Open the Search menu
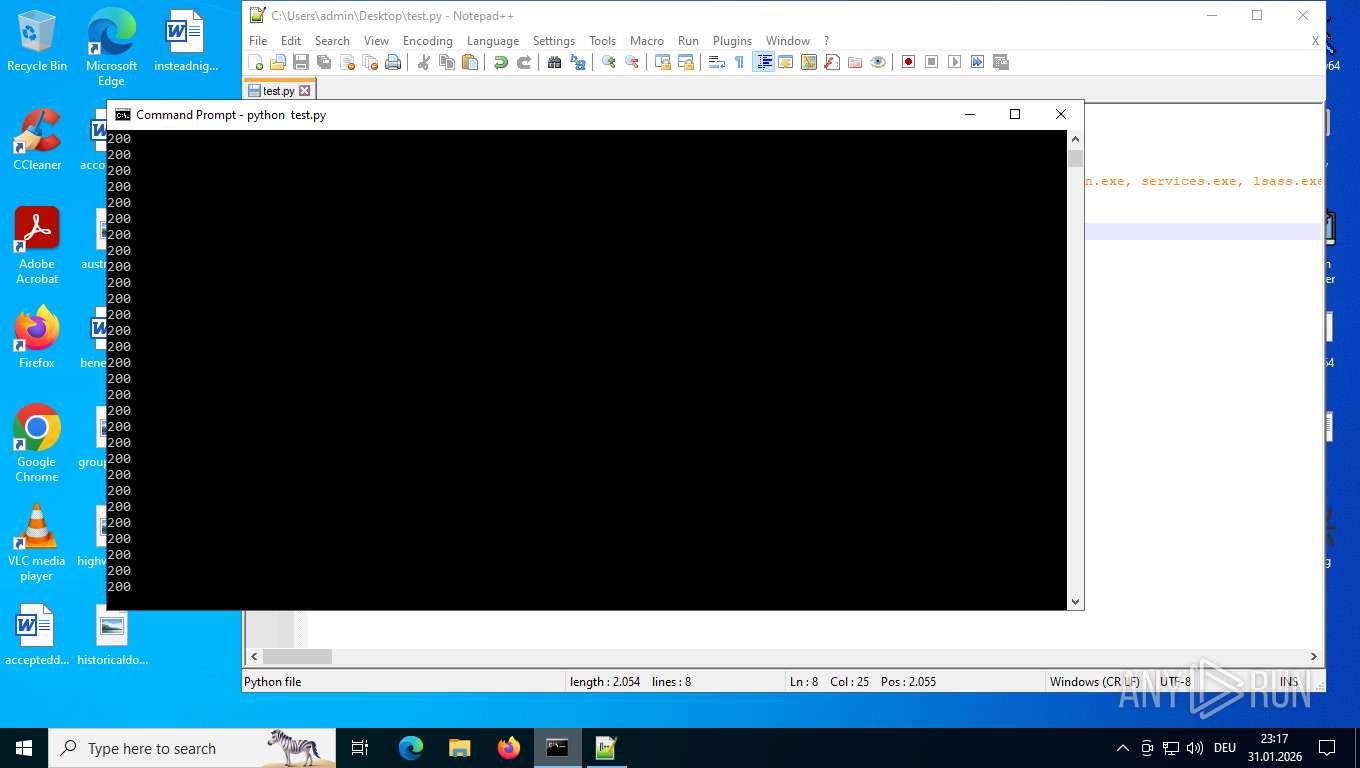 click(332, 41)
